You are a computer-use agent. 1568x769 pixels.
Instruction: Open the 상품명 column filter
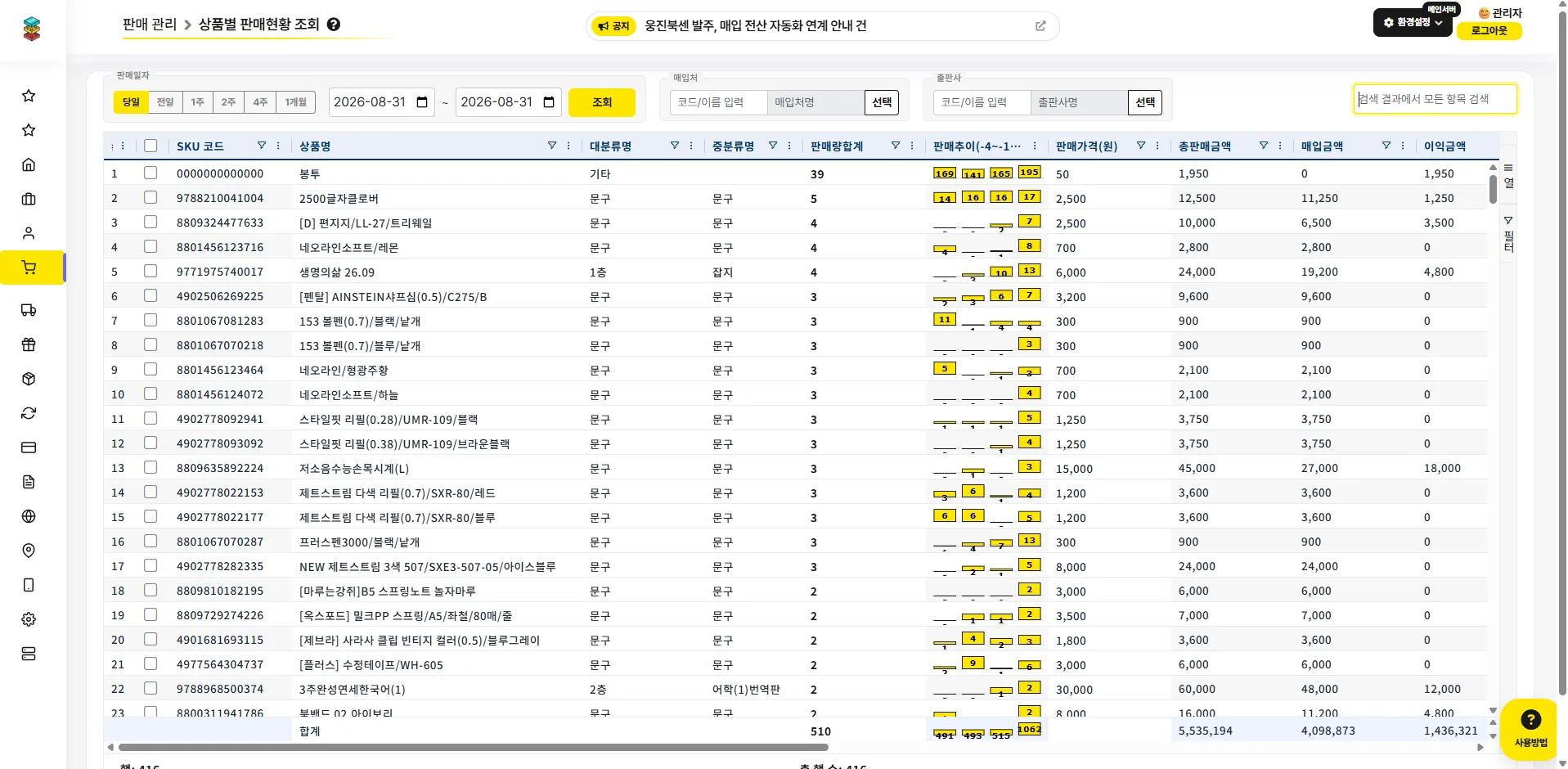click(x=552, y=146)
